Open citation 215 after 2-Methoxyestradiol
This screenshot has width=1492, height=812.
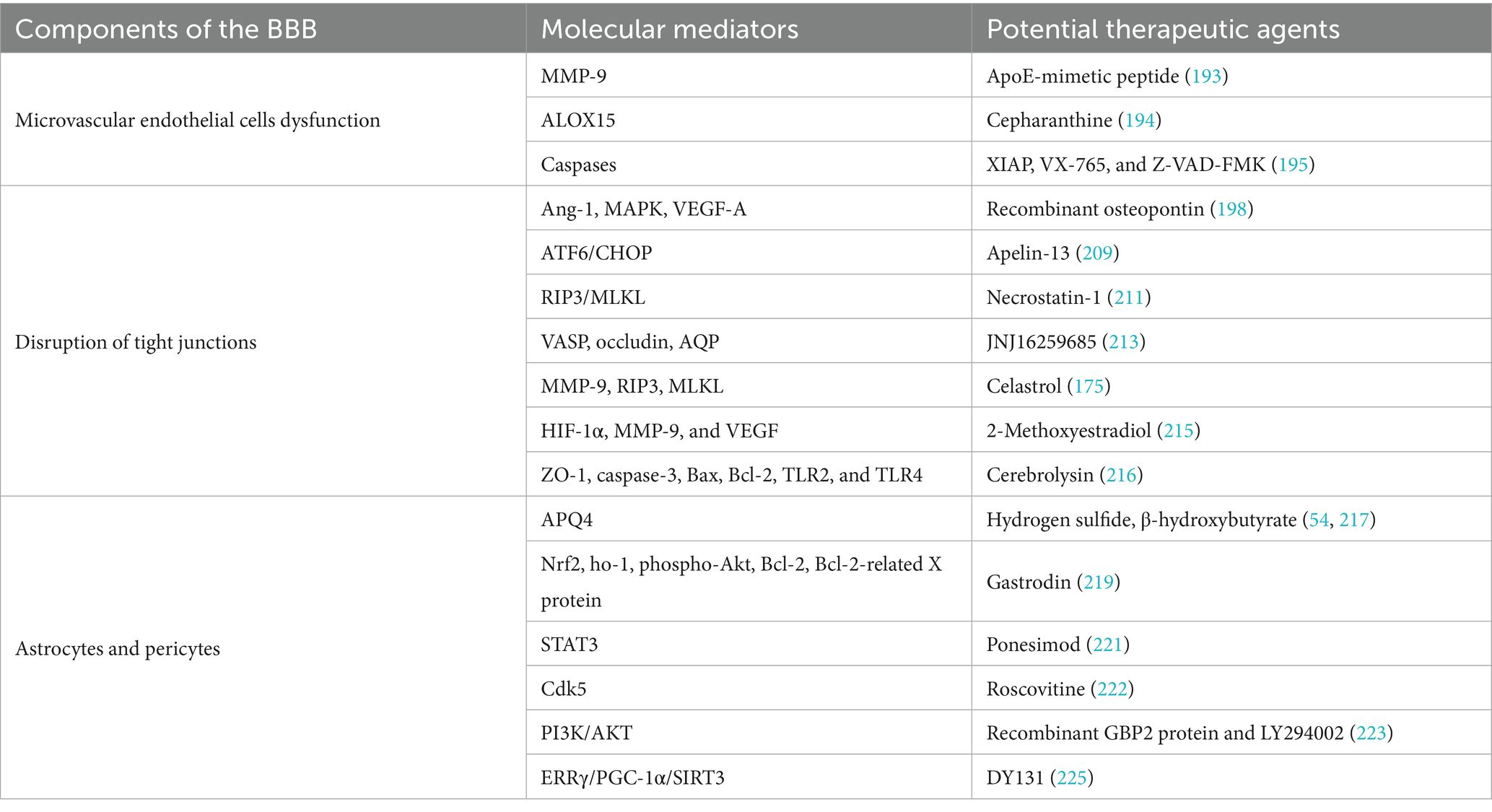pyautogui.click(x=1178, y=431)
